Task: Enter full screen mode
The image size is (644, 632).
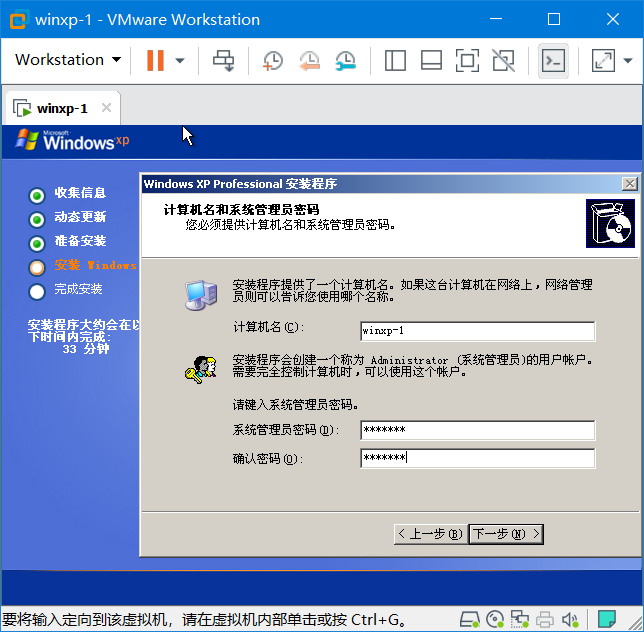Action: point(467,61)
